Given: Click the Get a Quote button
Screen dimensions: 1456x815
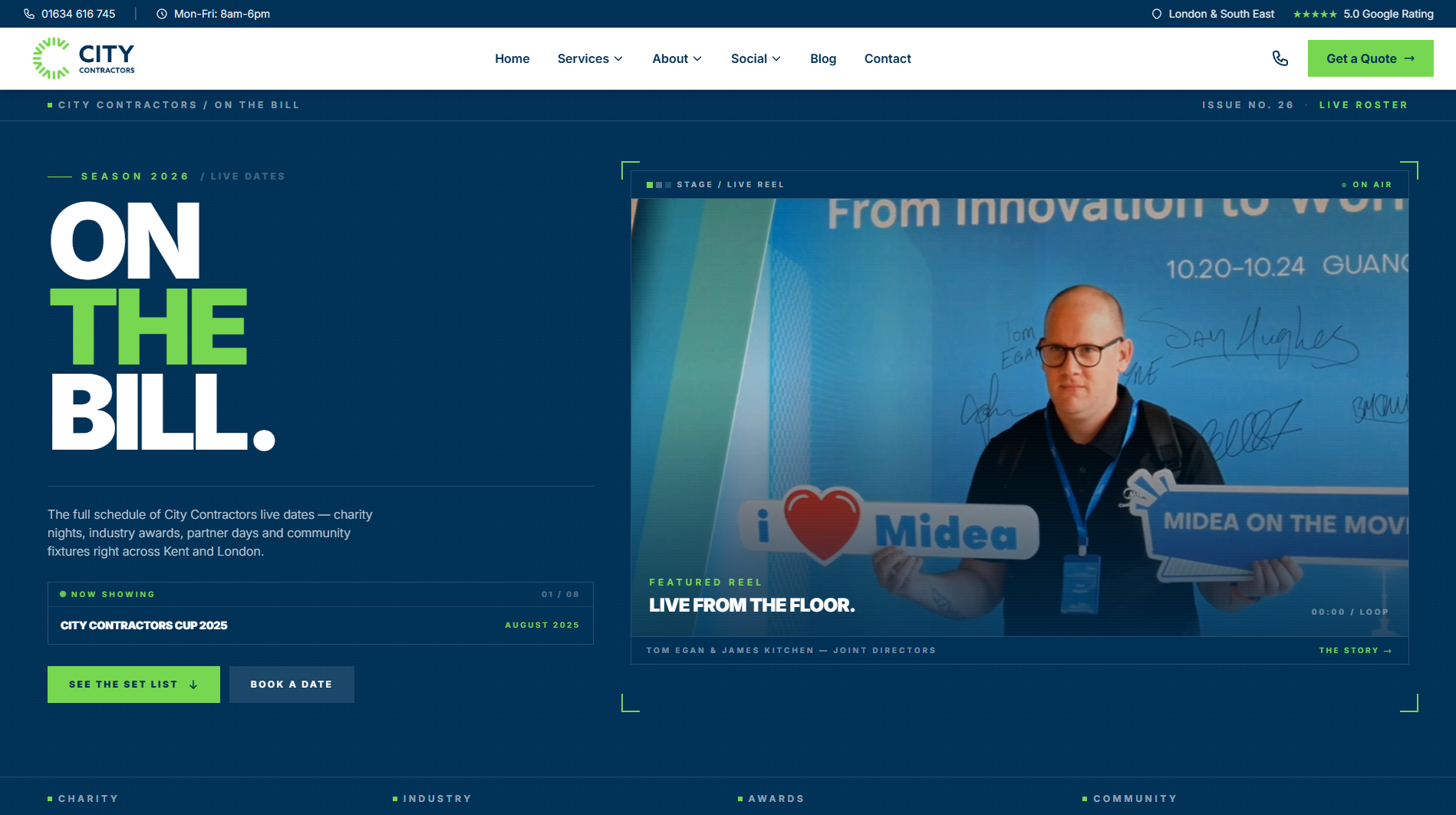Looking at the screenshot, I should (x=1370, y=58).
